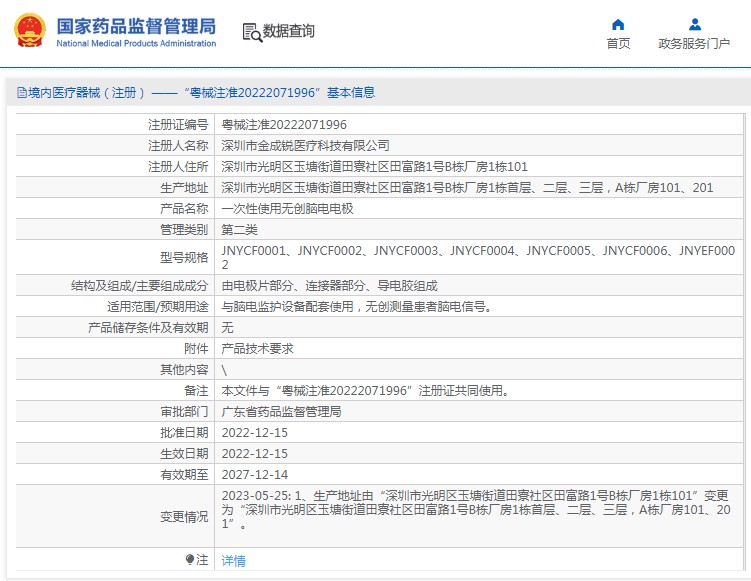Click registration number 粤械注准20222071996 in table
The image size is (751, 581).
pos(284,125)
